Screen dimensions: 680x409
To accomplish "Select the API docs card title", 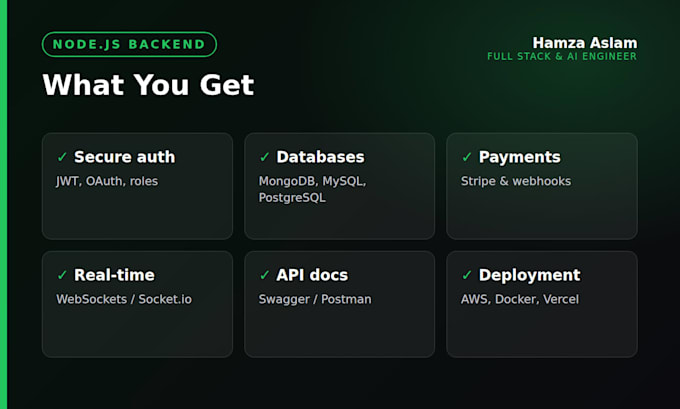I will coord(312,275).
